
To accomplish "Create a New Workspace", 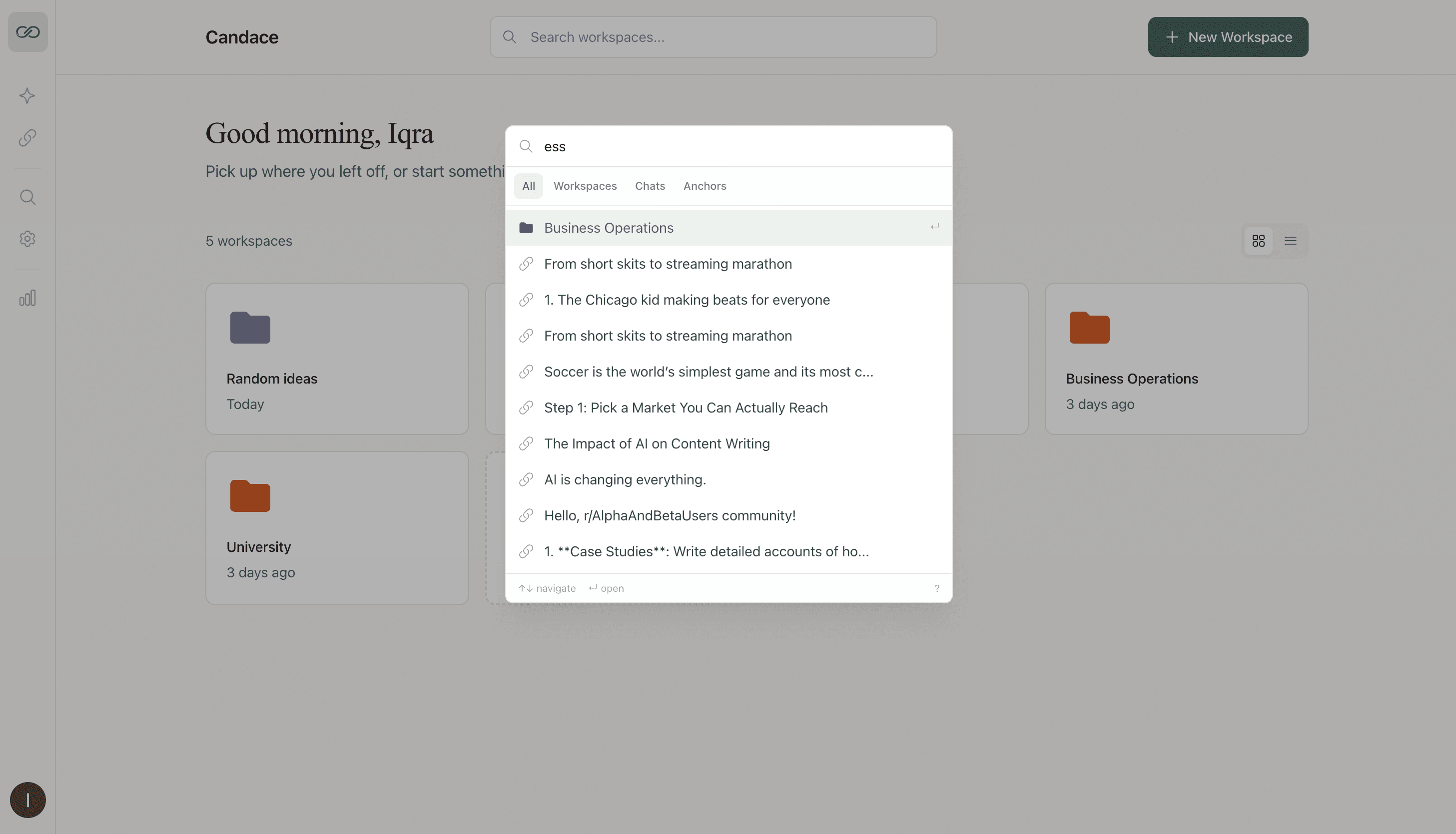I will click(1227, 36).
